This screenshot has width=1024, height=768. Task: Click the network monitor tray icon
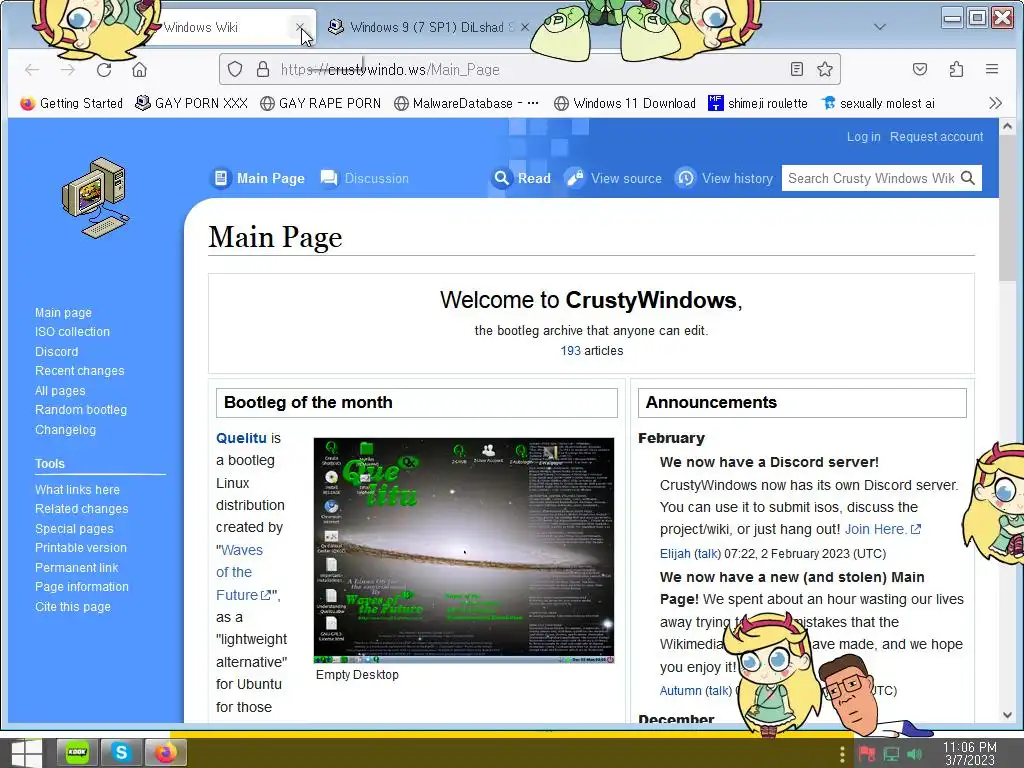point(891,754)
